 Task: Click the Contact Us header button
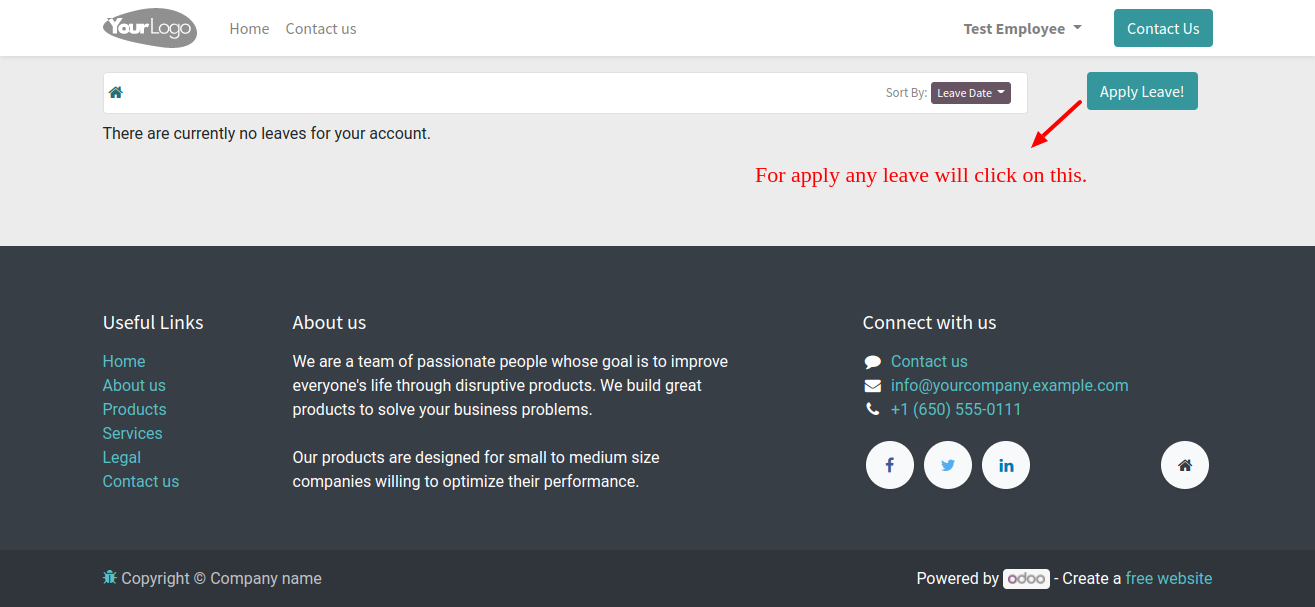click(1163, 28)
